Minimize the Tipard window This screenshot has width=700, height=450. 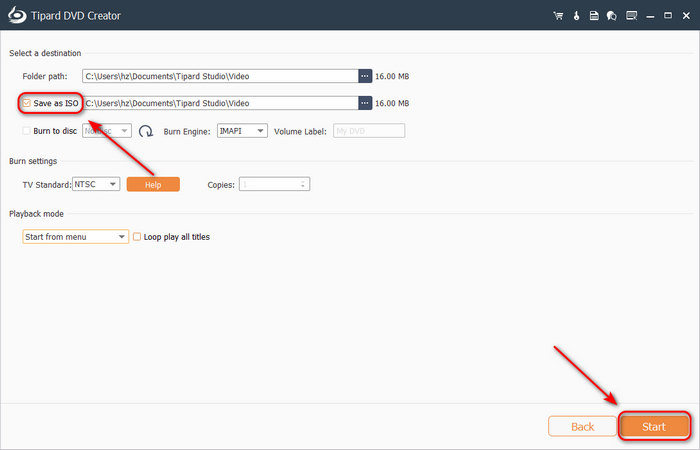(650, 16)
